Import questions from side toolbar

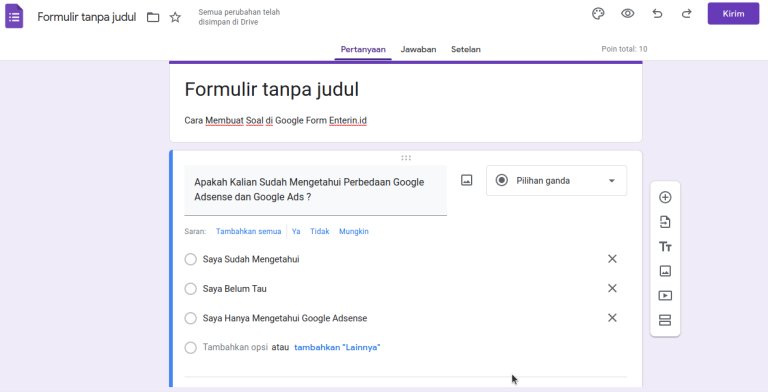pos(665,222)
